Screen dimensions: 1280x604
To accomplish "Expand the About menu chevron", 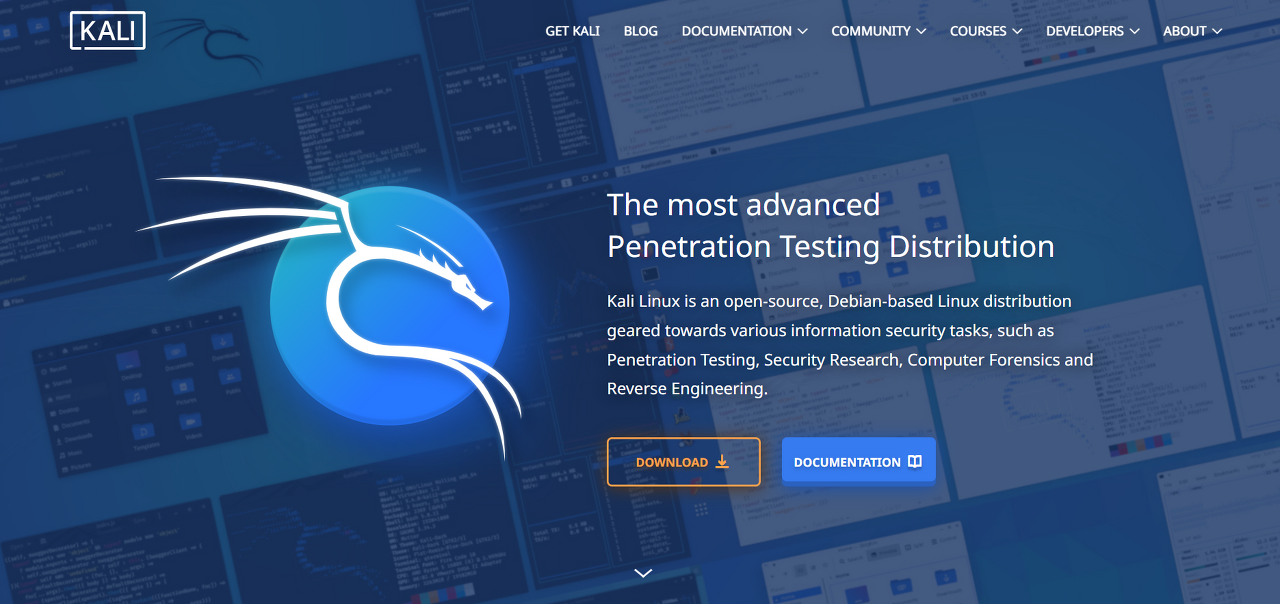I will (1217, 31).
